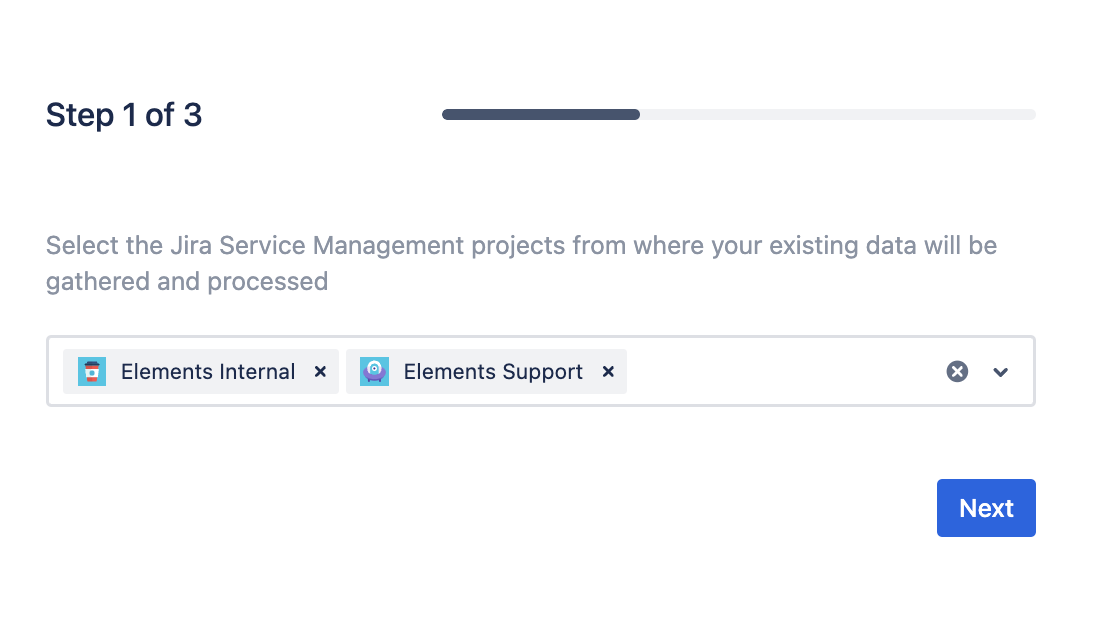Click the Next button
This screenshot has width=1116, height=638.
tap(985, 508)
